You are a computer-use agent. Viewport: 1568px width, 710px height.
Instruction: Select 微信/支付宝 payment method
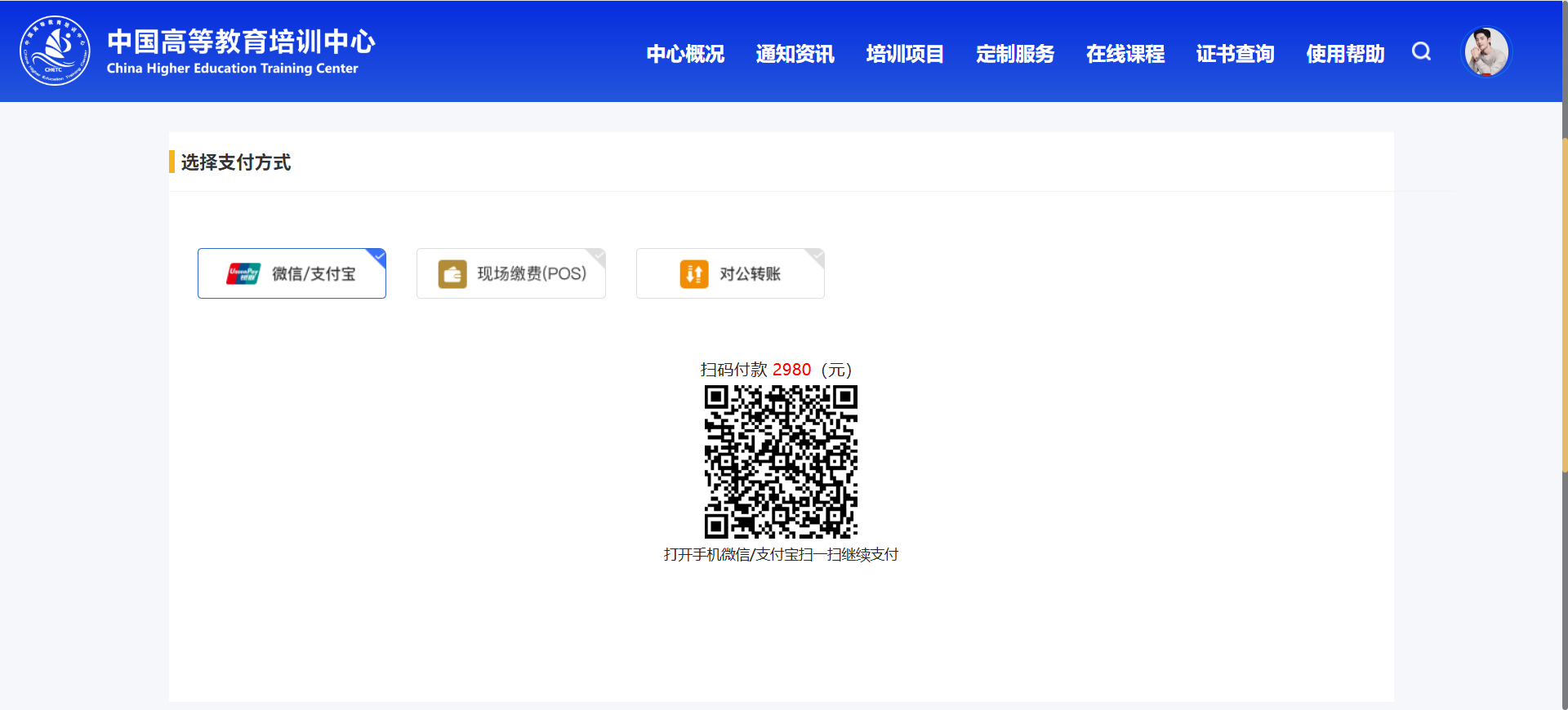[x=292, y=273]
